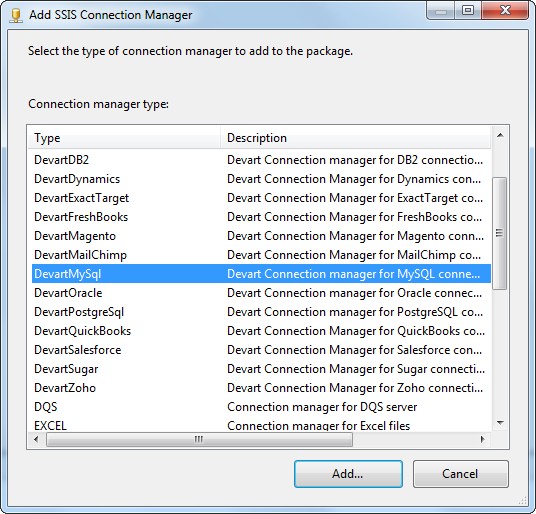Choose the DevartExactTarget row
The height and width of the screenshot is (514, 536).
(x=261, y=198)
